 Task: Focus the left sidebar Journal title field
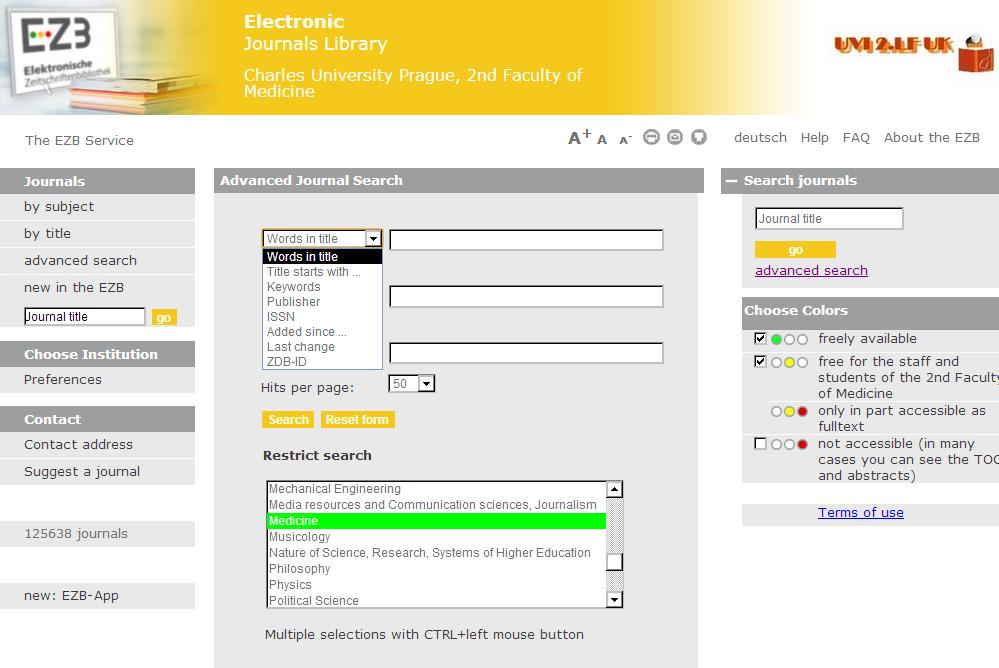click(85, 317)
